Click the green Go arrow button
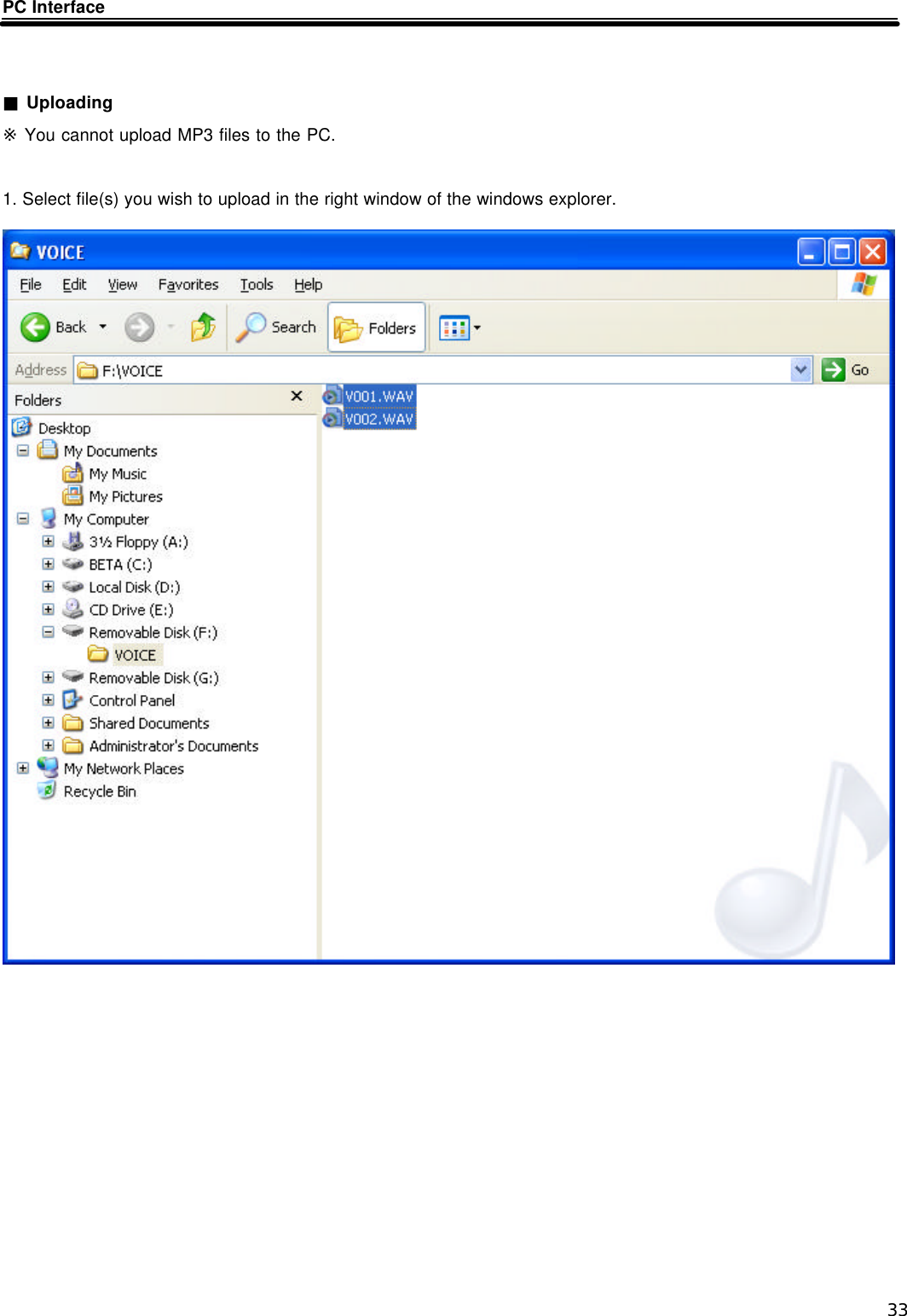Screen dimensions: 907x1316 click(x=833, y=370)
